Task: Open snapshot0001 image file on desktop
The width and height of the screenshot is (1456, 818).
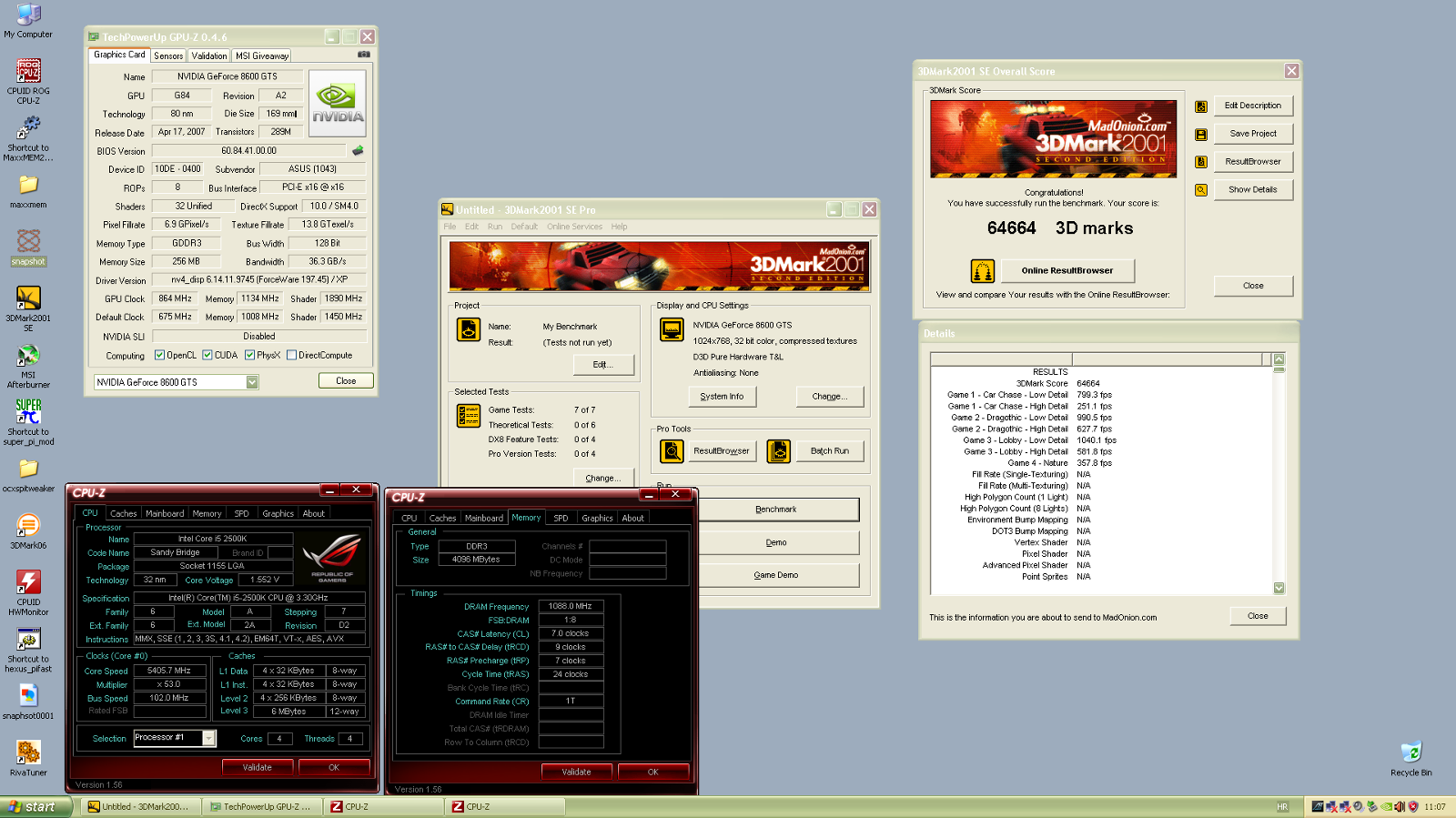Action: click(28, 695)
